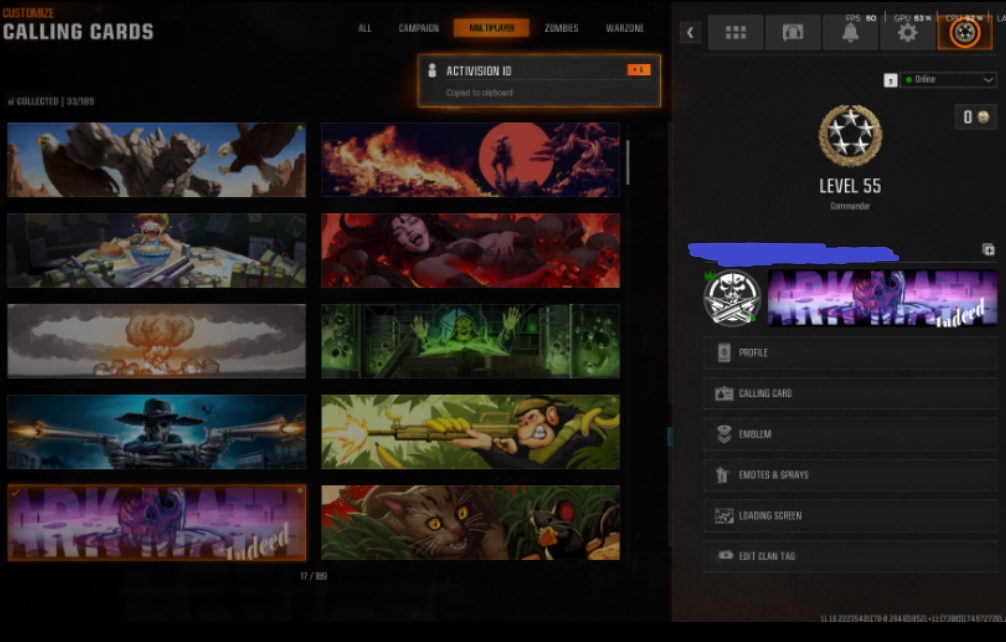The width and height of the screenshot is (1006, 642).
Task: Expand the Online status dropdown
Action: (x=948, y=80)
